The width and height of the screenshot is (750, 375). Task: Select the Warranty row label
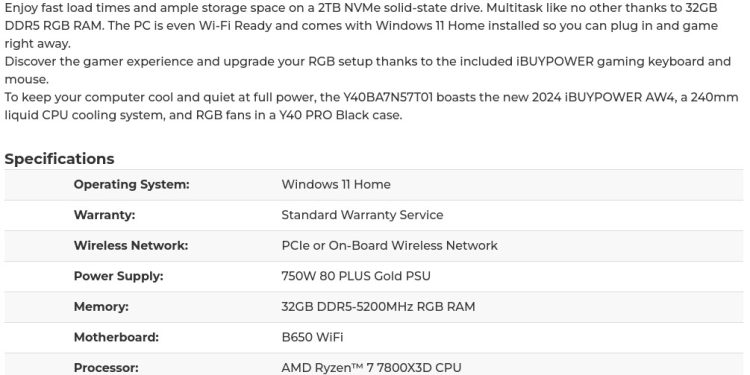point(104,215)
